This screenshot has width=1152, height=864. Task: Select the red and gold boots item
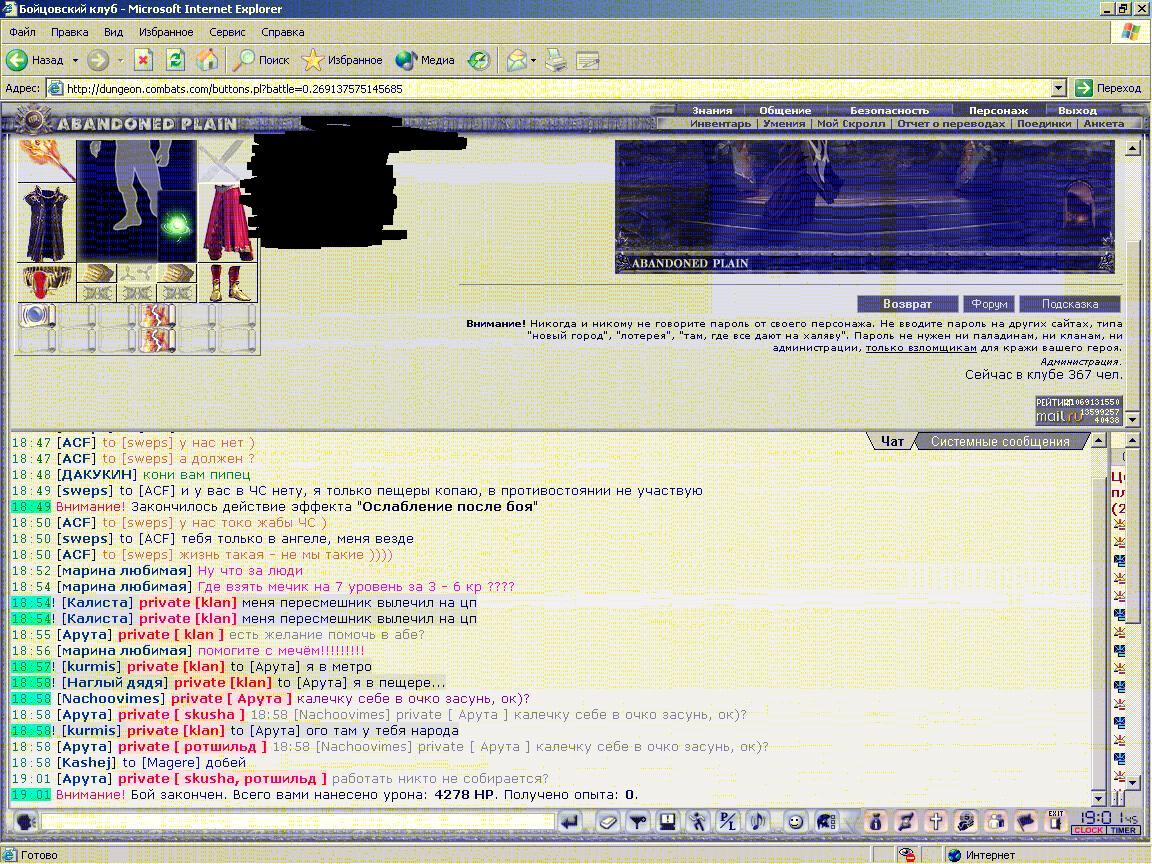click(228, 283)
